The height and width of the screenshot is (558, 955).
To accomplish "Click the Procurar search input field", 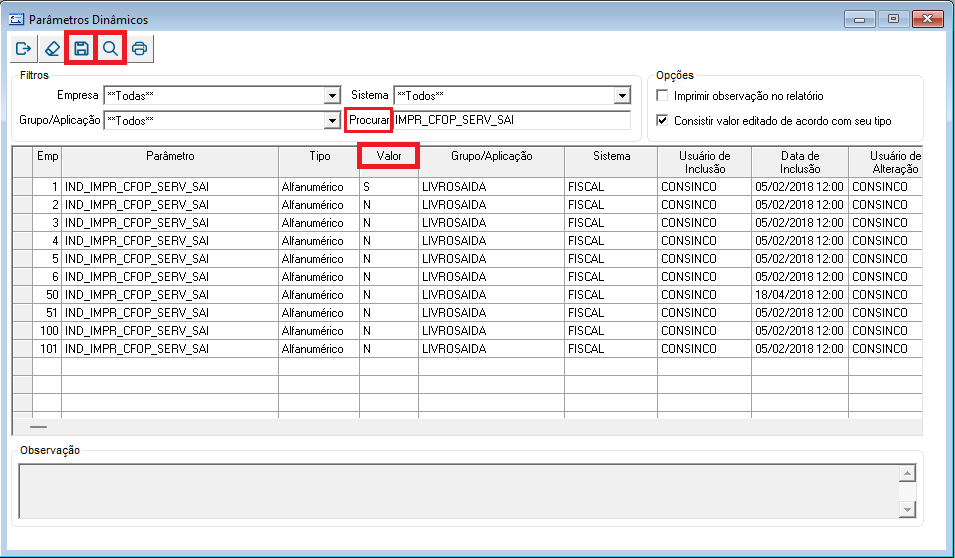I will 512,120.
